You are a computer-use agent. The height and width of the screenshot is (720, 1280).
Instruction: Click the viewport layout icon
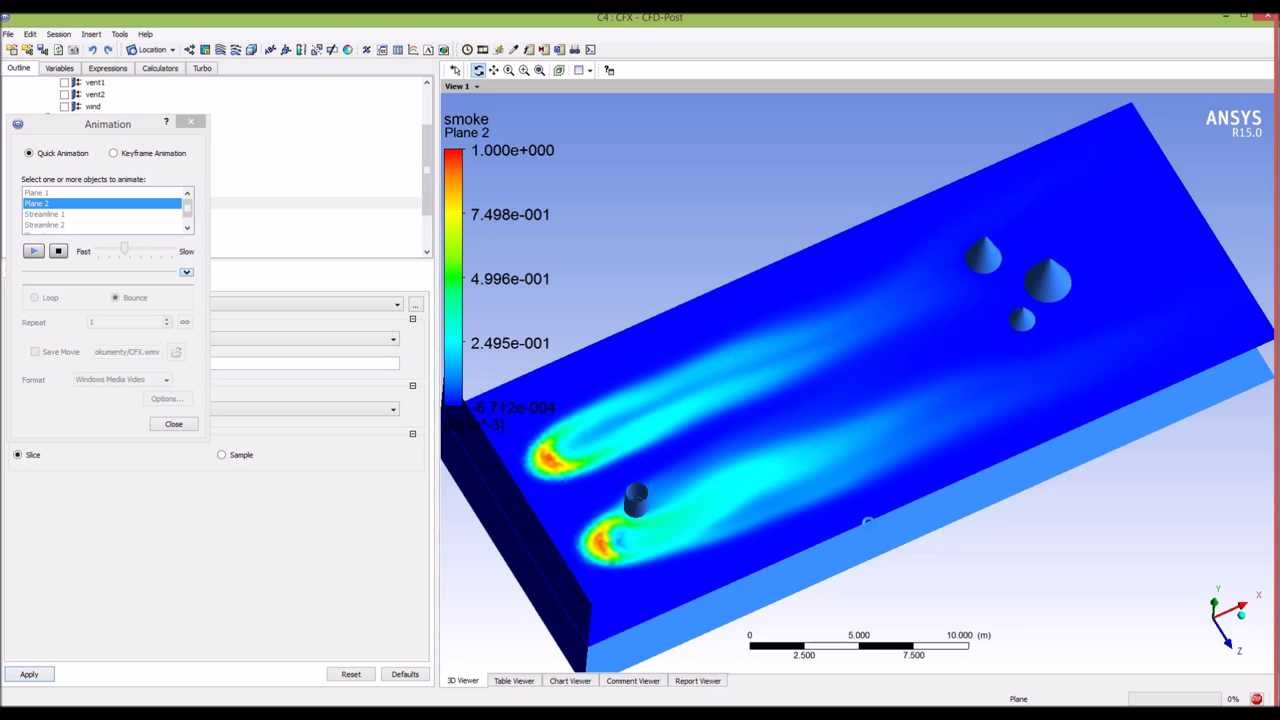pyautogui.click(x=578, y=70)
